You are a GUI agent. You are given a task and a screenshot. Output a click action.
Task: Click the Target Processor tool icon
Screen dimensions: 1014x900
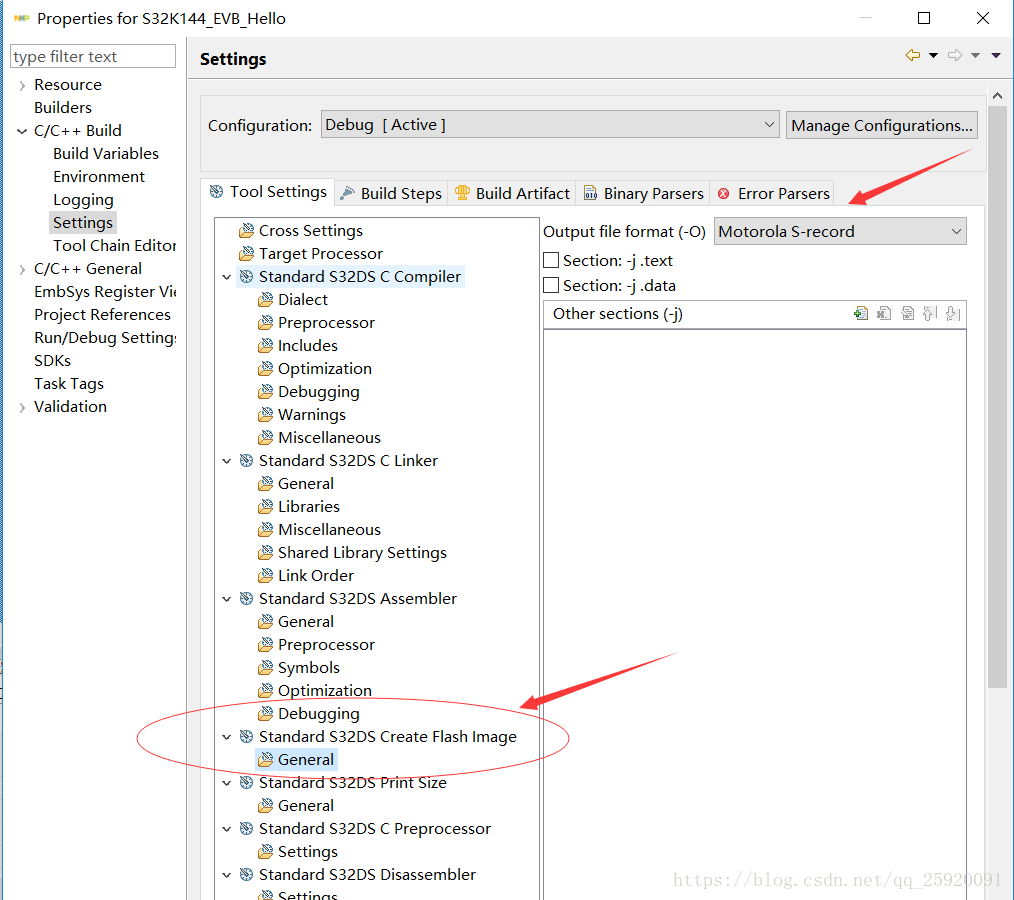click(x=246, y=253)
